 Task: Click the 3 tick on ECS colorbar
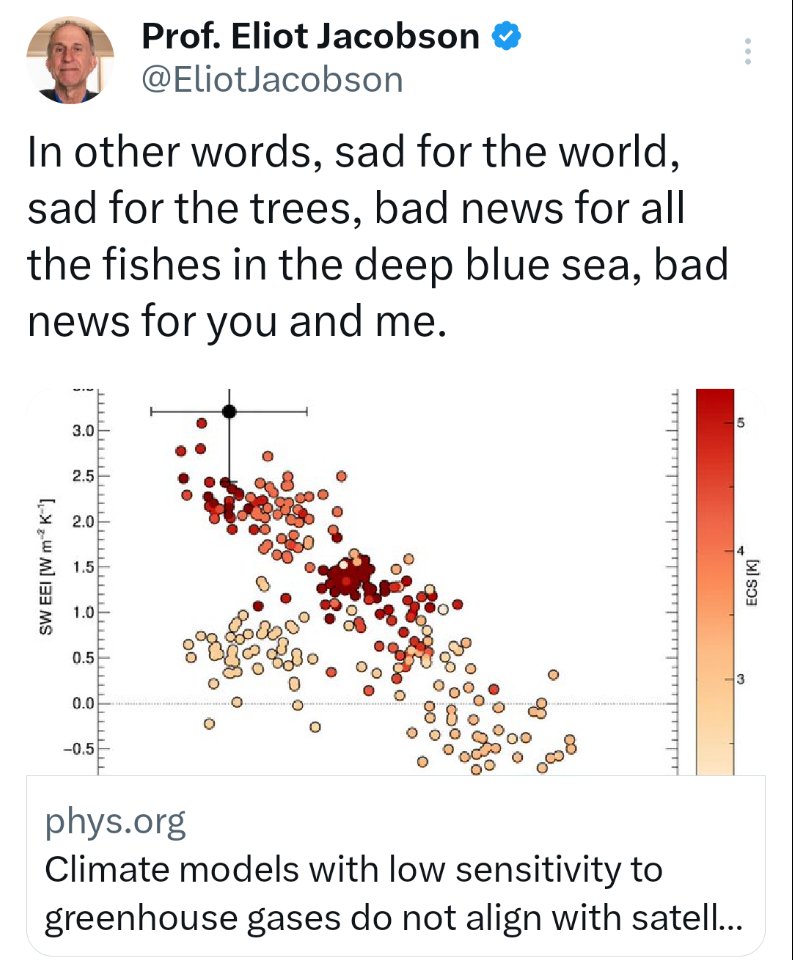(x=741, y=681)
